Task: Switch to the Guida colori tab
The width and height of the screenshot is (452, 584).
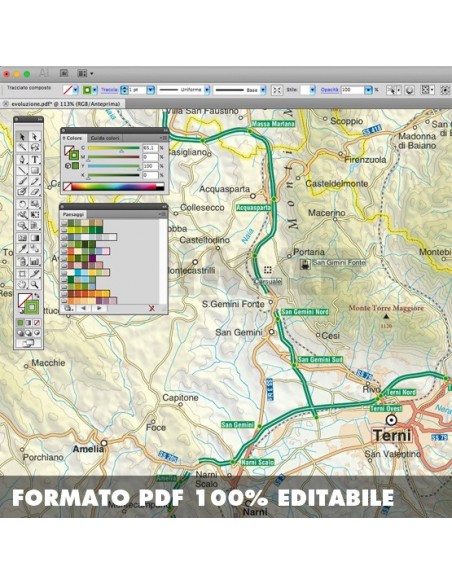Action: click(105, 138)
